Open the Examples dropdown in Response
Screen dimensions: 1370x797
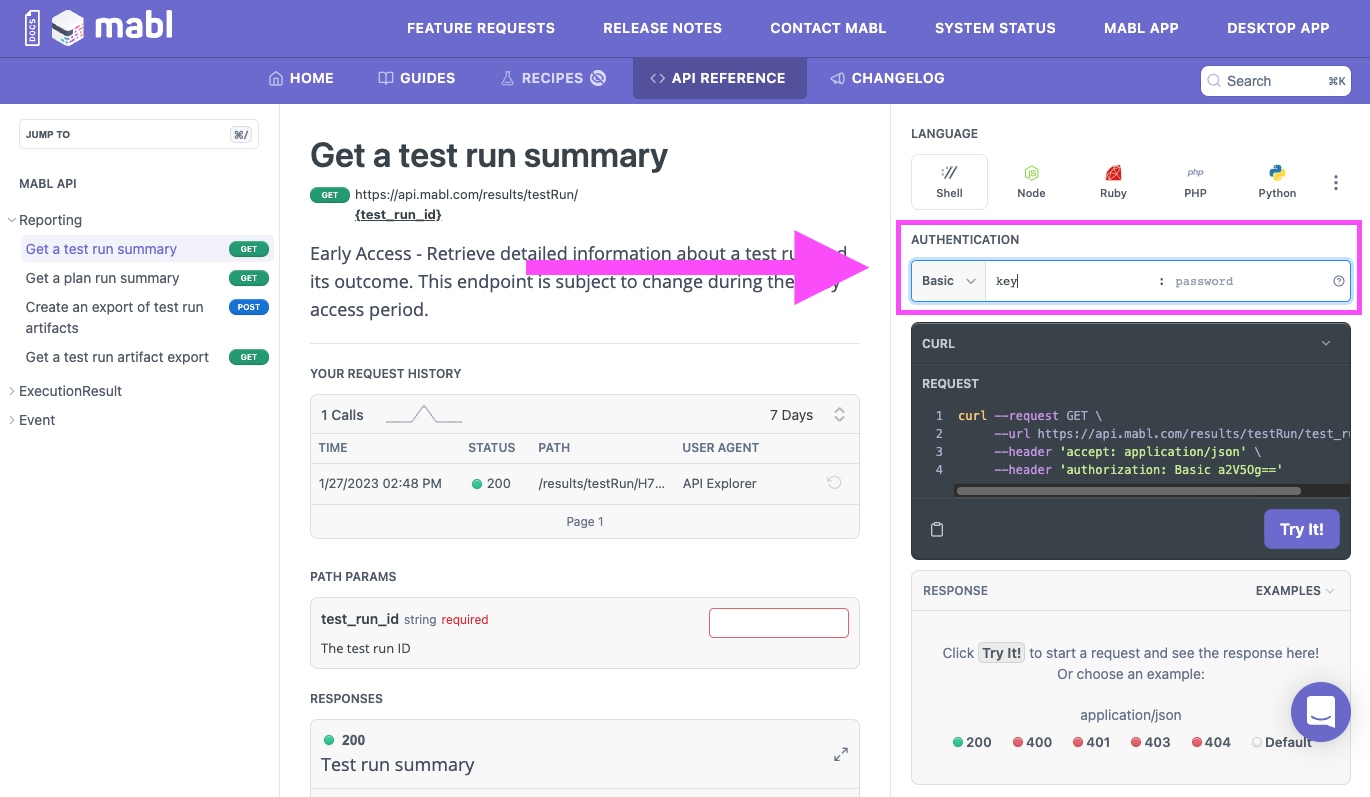1295,591
